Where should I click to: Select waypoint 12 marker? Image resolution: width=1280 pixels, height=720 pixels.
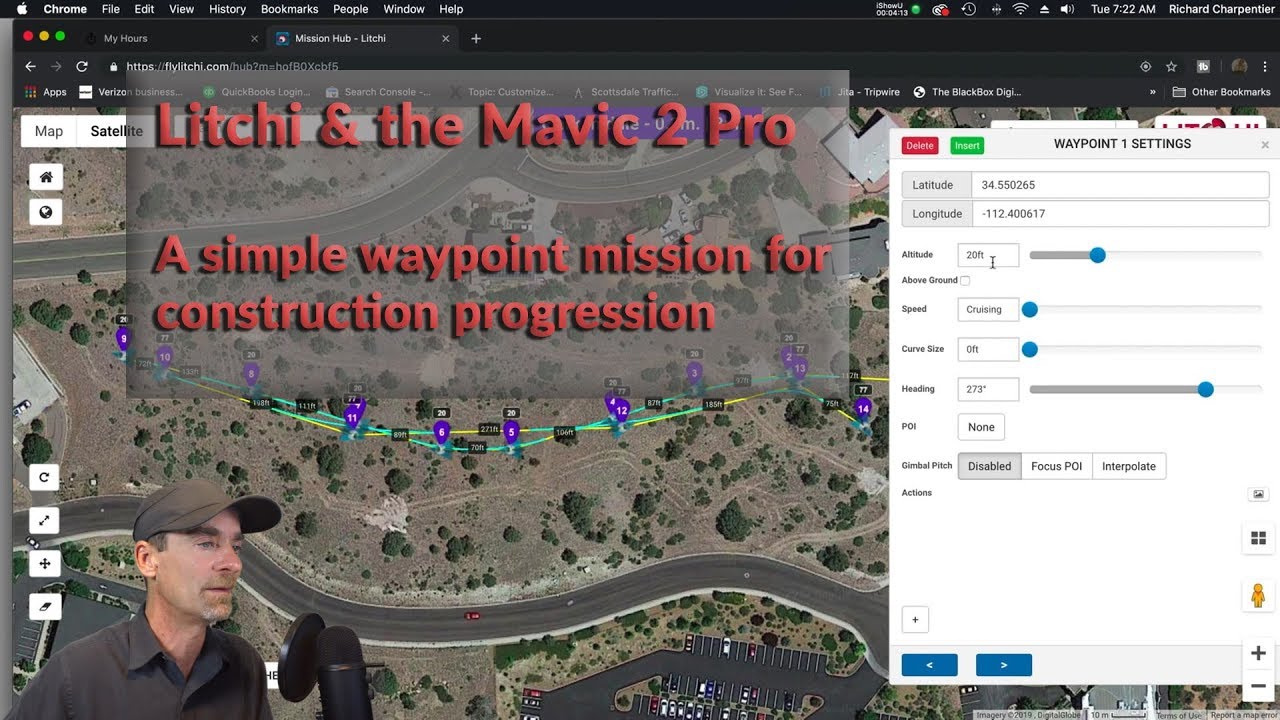(621, 410)
